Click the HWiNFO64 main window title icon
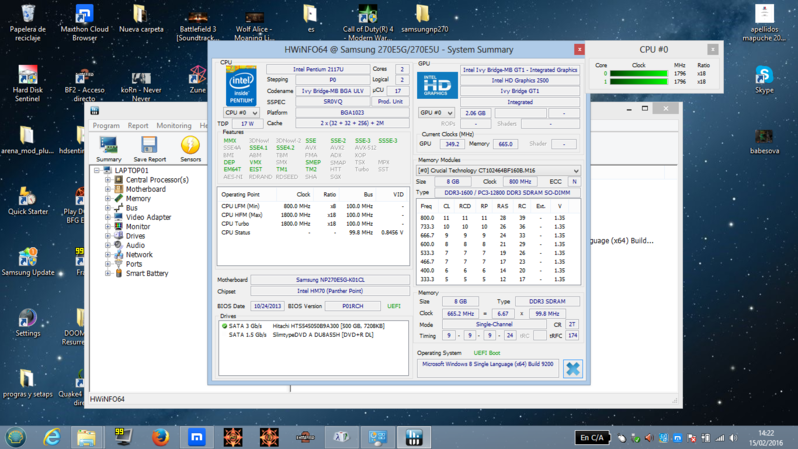 pyautogui.click(x=95, y=110)
